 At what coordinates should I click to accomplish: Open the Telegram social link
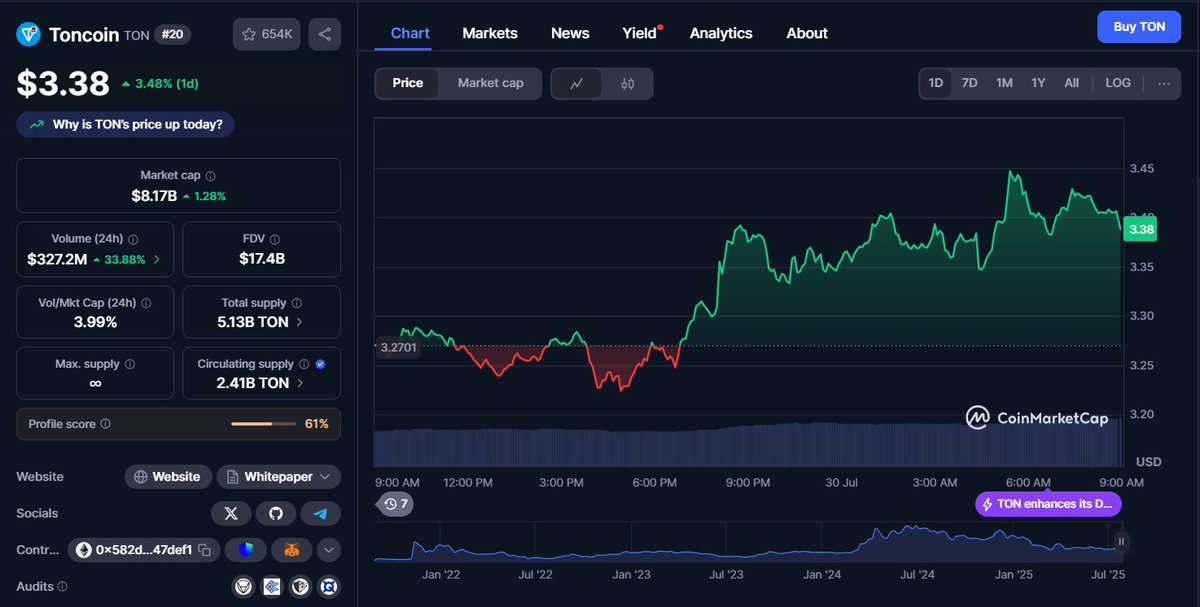coord(321,514)
